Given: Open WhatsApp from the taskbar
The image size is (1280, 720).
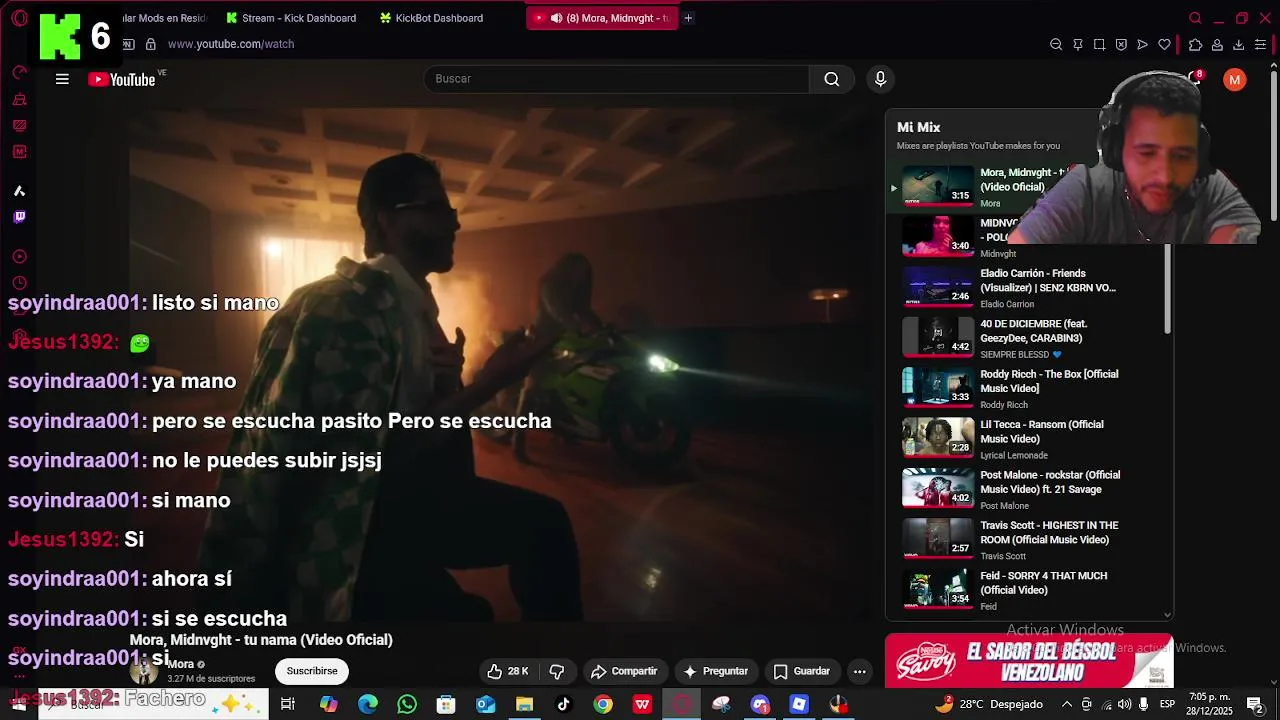Looking at the screenshot, I should [407, 705].
